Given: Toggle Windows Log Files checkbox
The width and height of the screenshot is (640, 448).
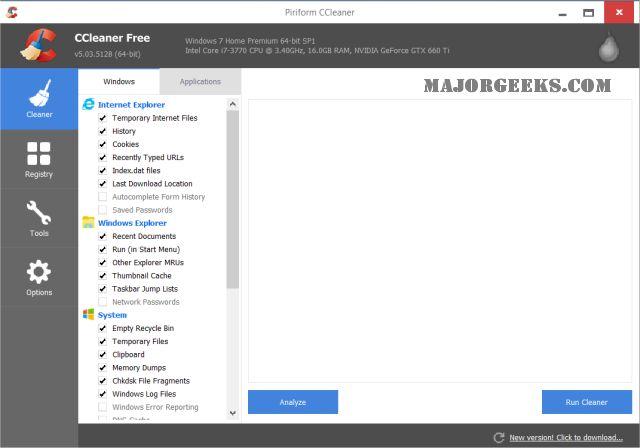Looking at the screenshot, I should (102, 394).
